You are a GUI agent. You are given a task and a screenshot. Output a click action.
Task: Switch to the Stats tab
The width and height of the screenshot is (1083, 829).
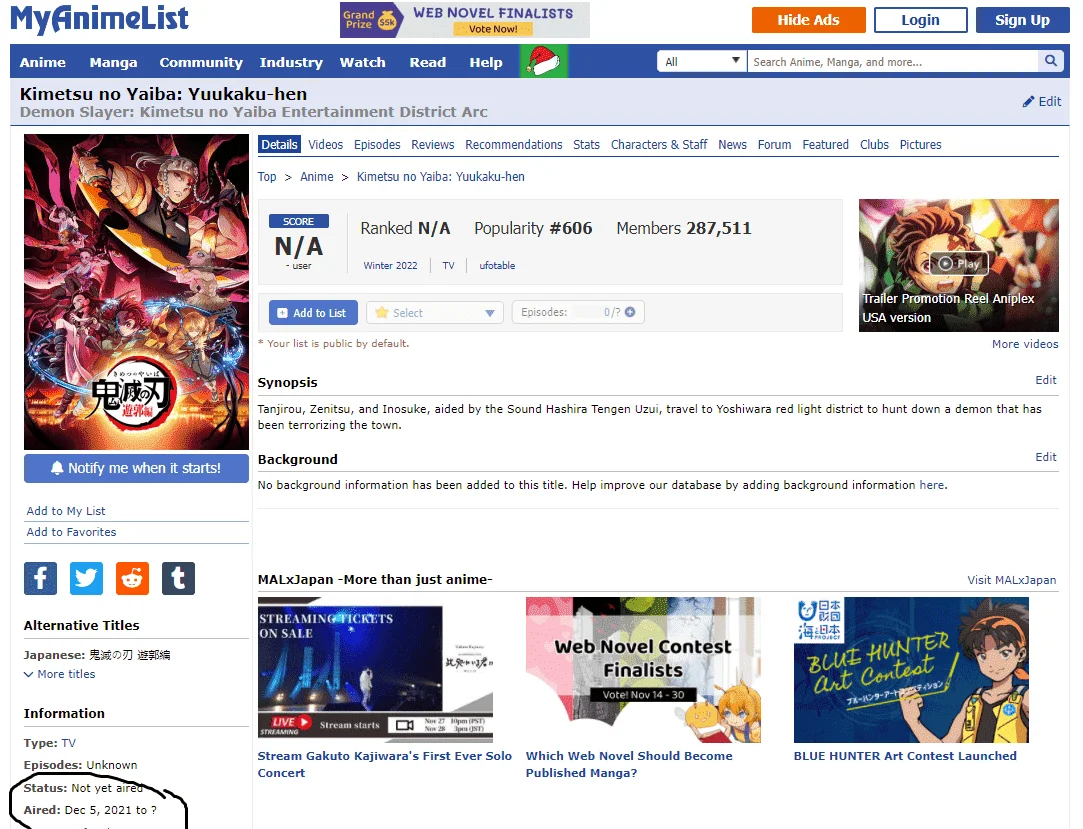pos(586,144)
